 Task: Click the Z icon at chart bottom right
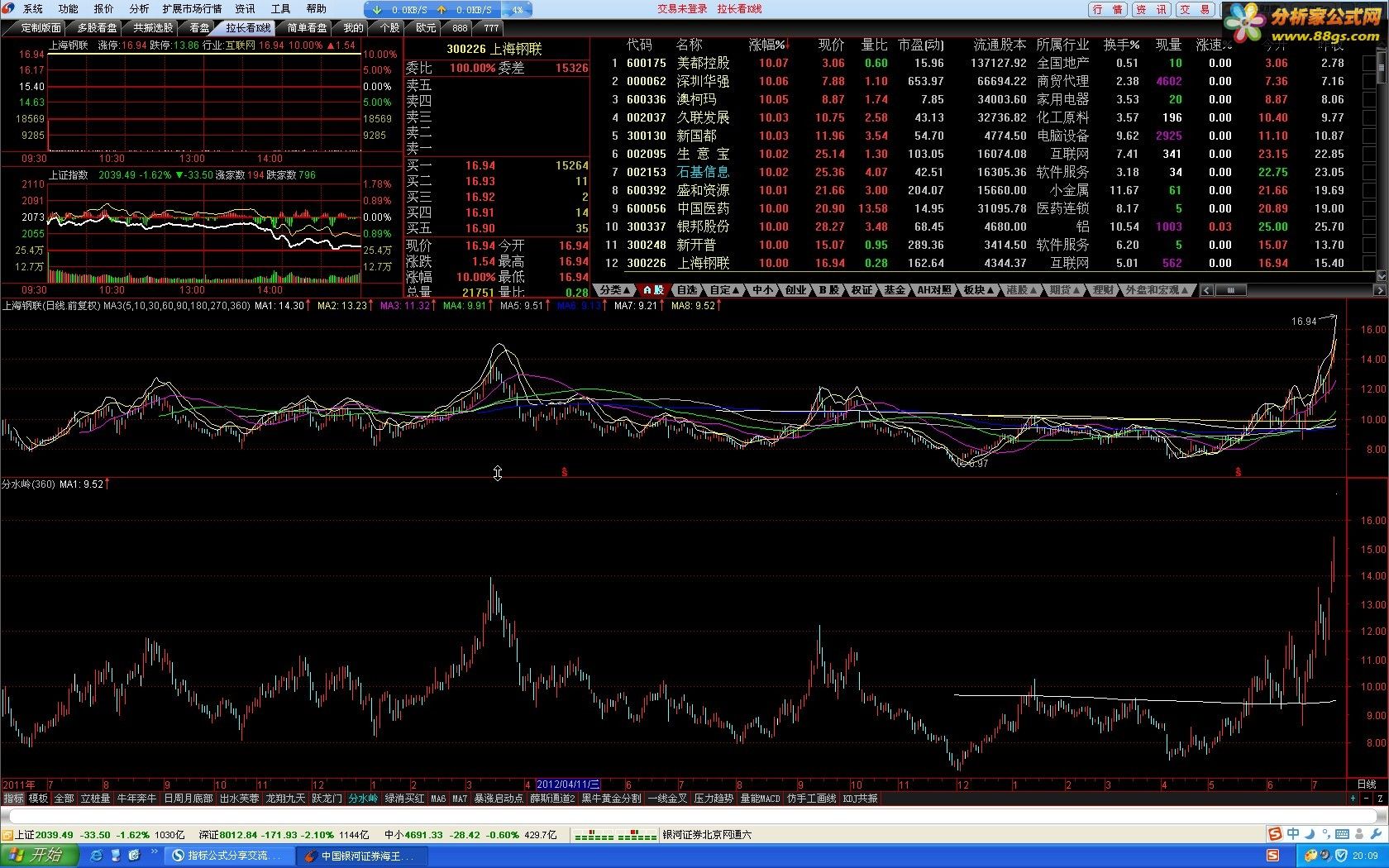click(1380, 799)
